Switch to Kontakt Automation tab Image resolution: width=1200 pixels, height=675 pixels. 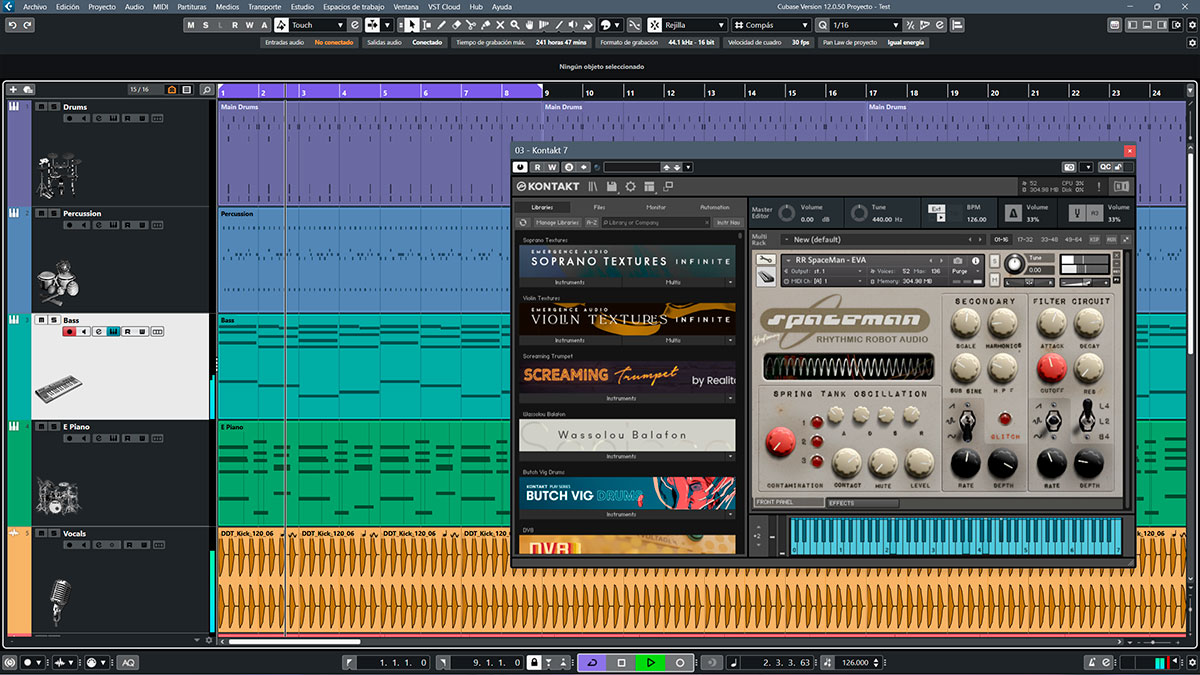pos(715,207)
